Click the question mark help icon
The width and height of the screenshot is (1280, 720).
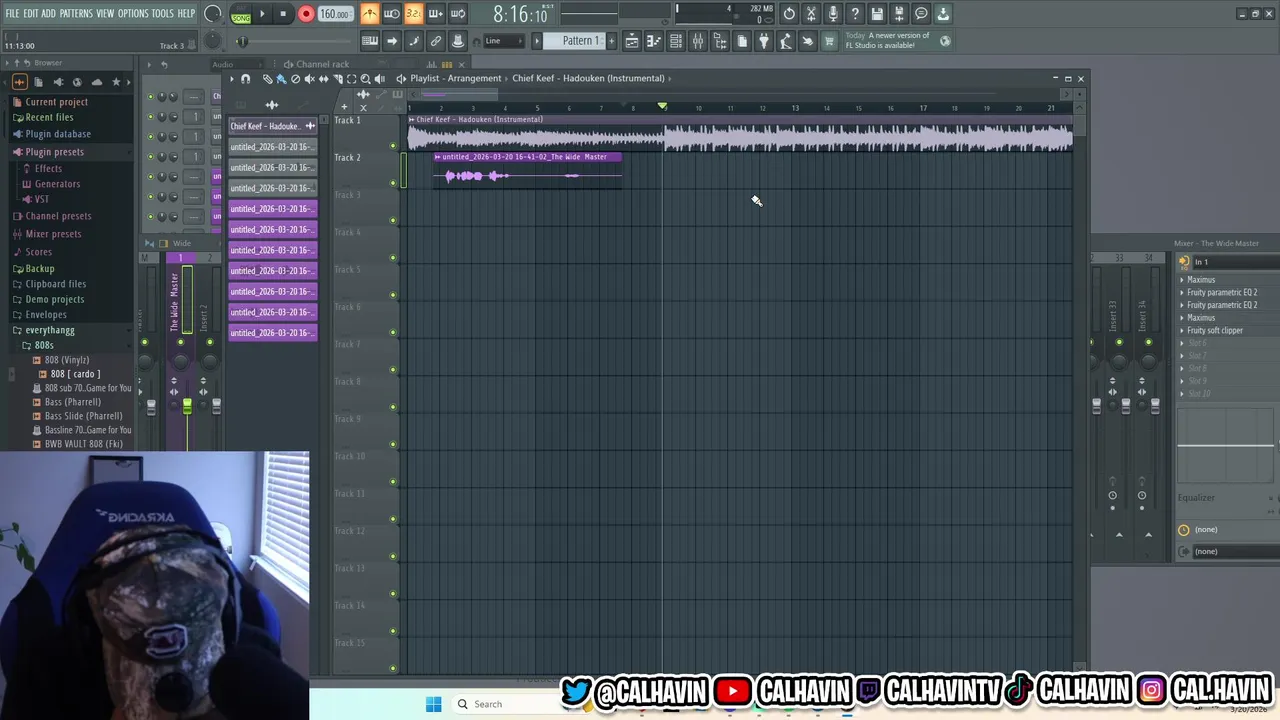click(x=855, y=14)
